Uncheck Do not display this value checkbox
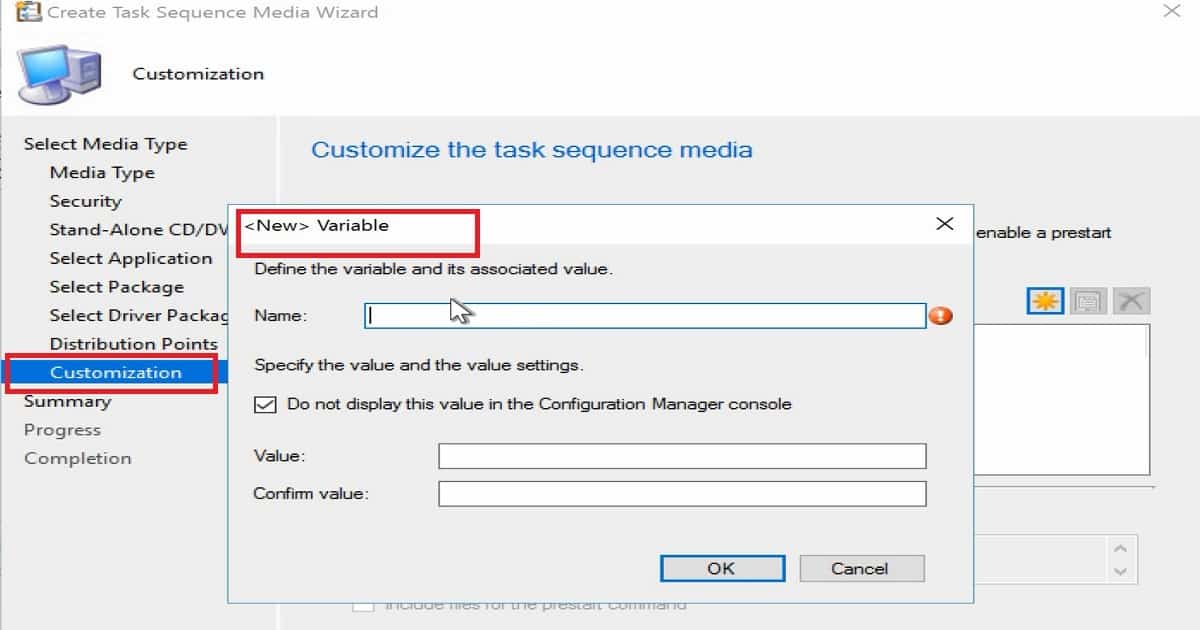 point(265,405)
